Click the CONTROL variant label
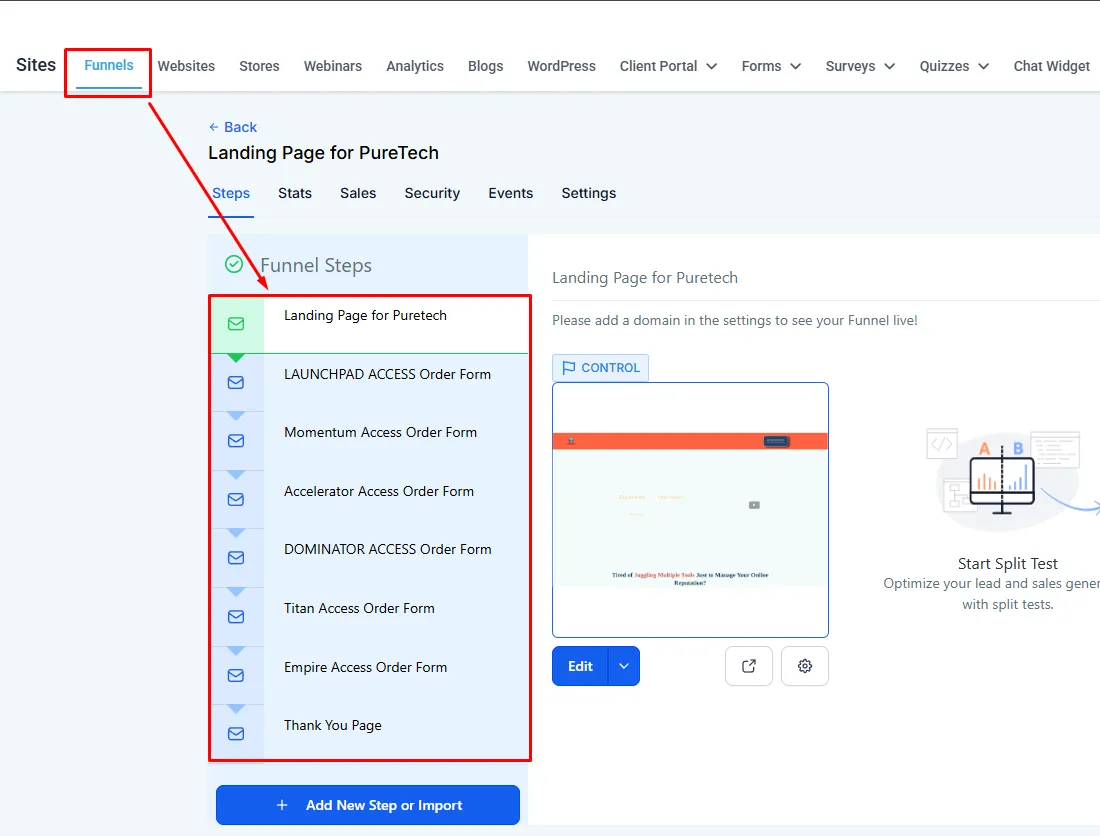Screen dimensions: 1100x836 [x=601, y=368]
